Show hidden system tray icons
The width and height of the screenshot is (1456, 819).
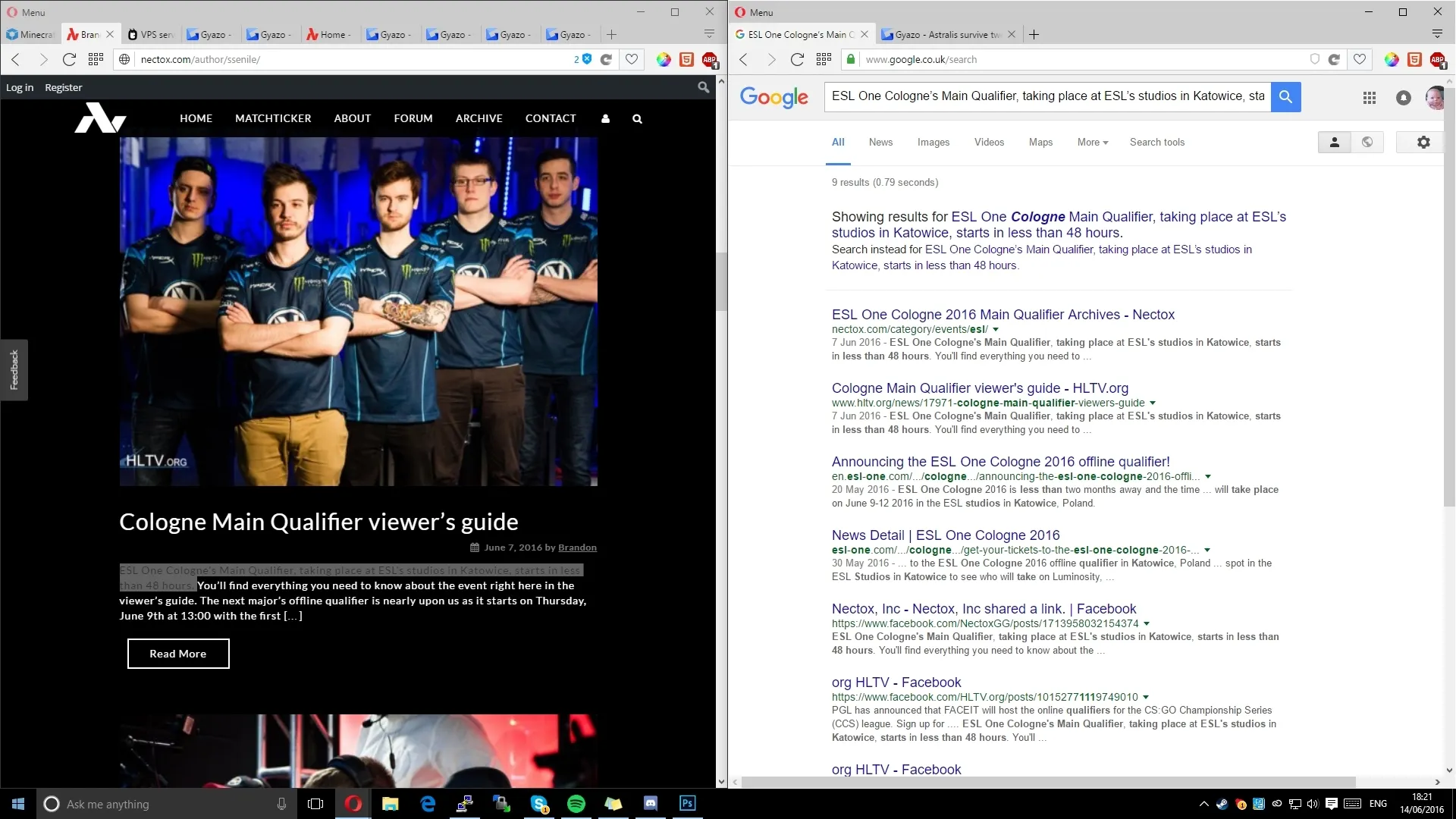1203,804
